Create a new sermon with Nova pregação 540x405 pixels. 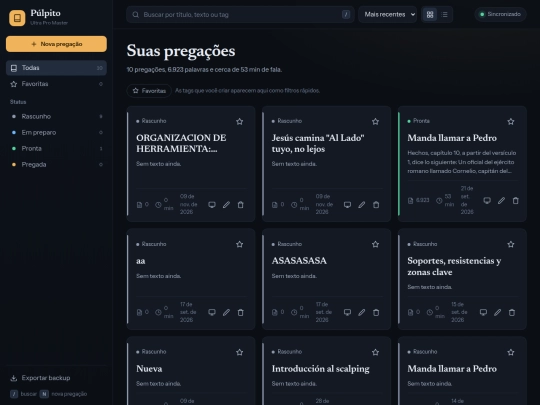[56, 44]
